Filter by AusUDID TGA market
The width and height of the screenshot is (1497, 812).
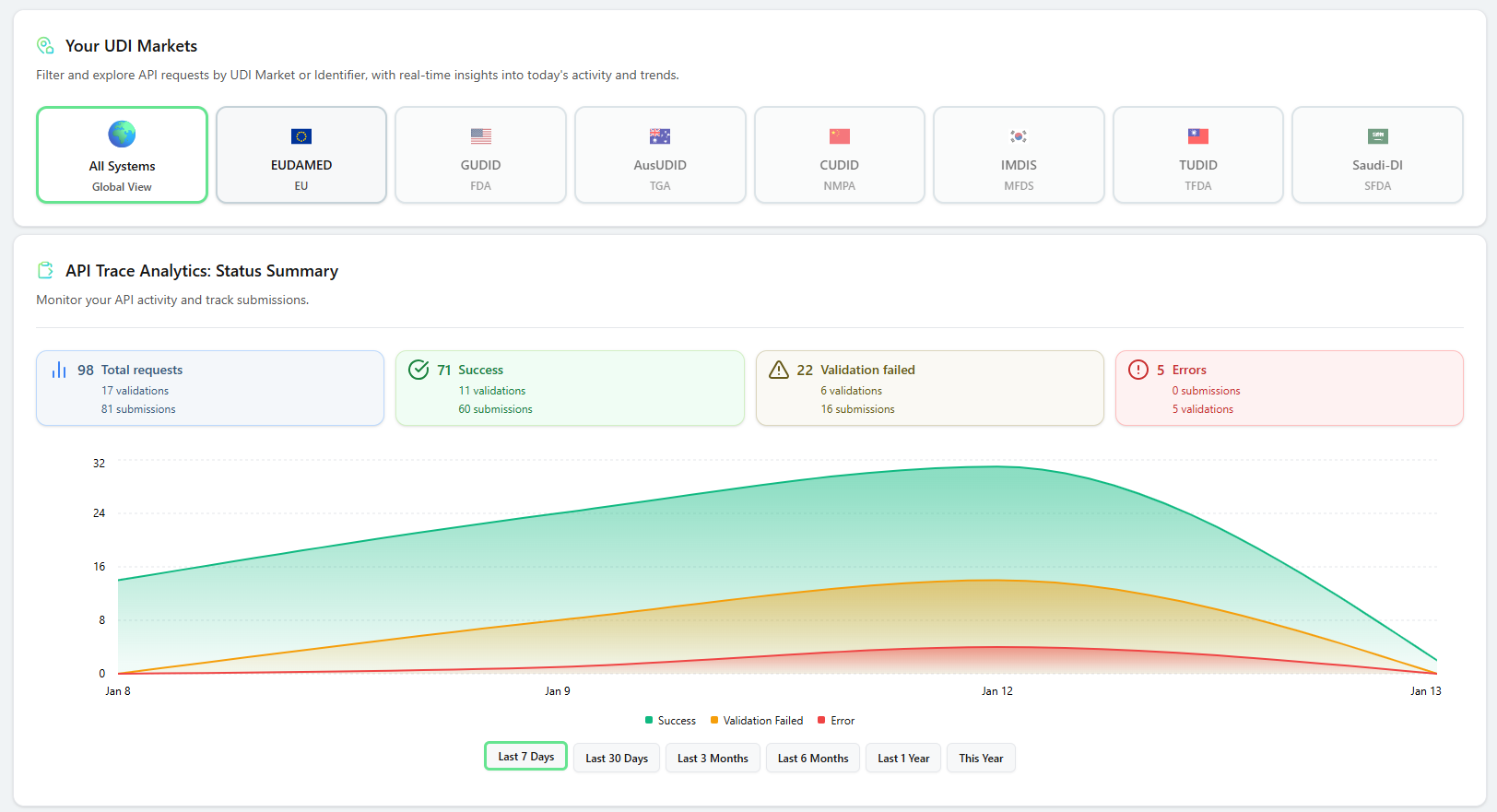tap(660, 155)
